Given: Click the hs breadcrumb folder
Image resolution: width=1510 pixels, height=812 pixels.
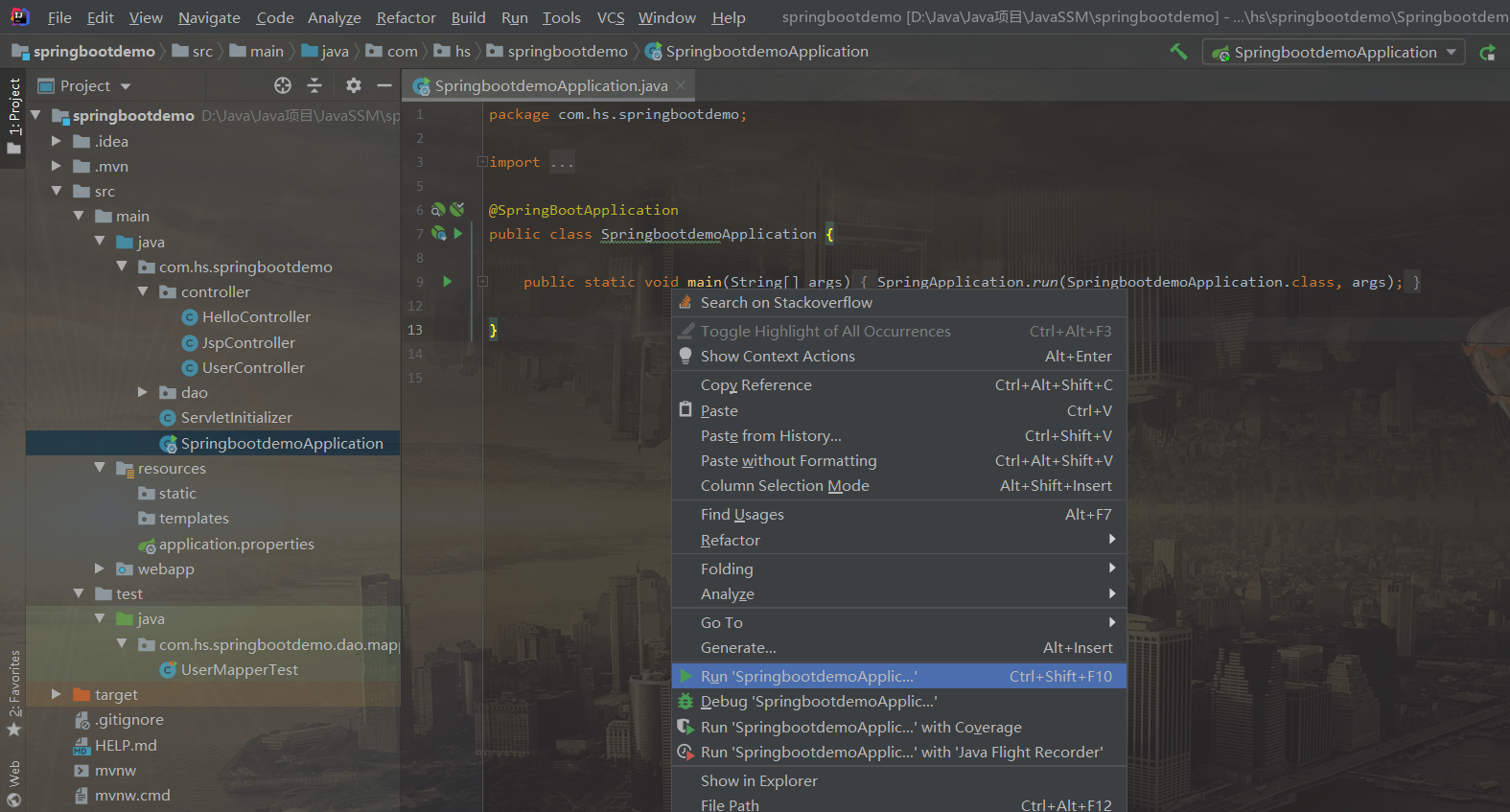Looking at the screenshot, I should pos(453,51).
